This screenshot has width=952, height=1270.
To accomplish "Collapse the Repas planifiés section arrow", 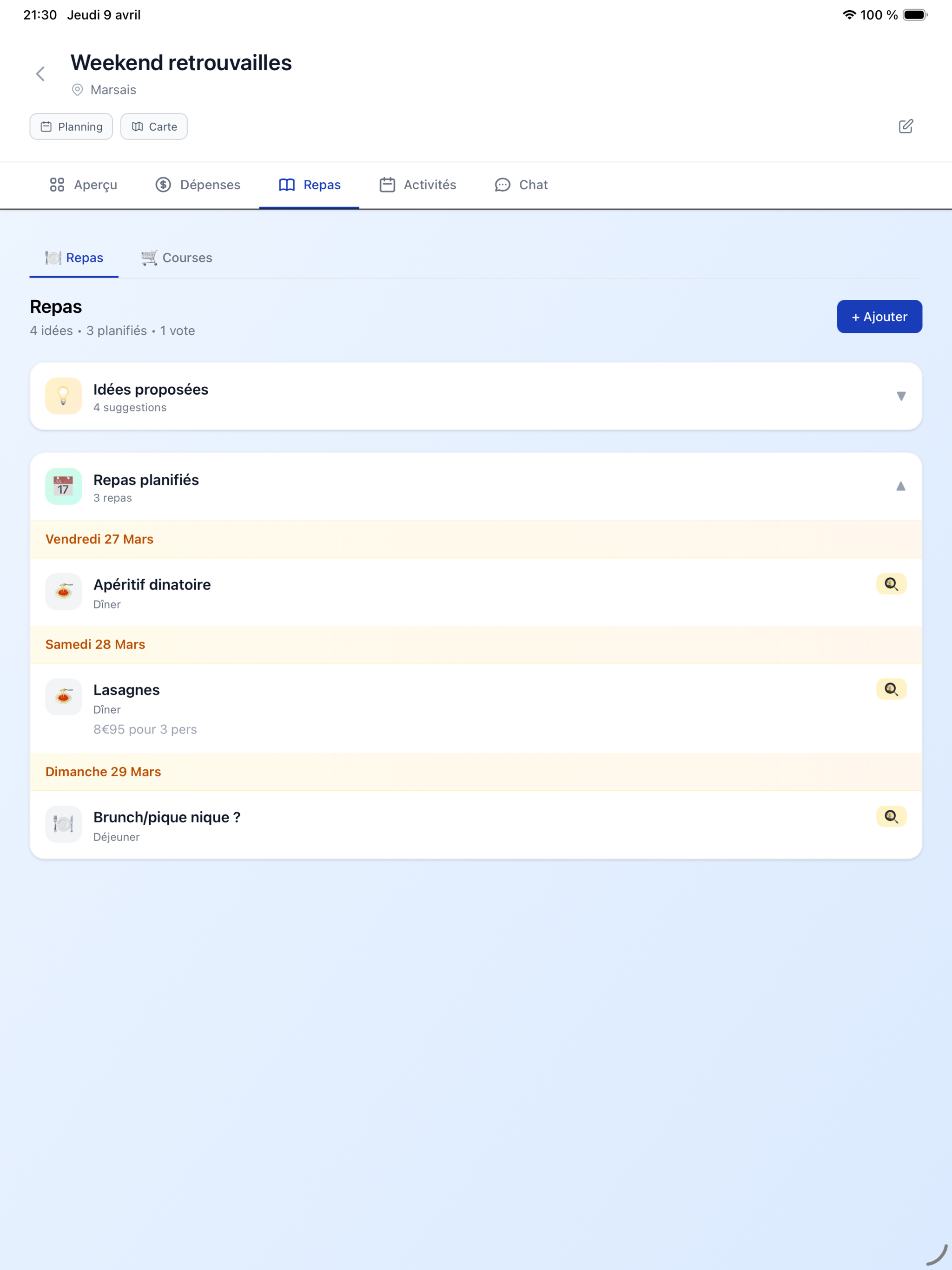I will (x=901, y=486).
